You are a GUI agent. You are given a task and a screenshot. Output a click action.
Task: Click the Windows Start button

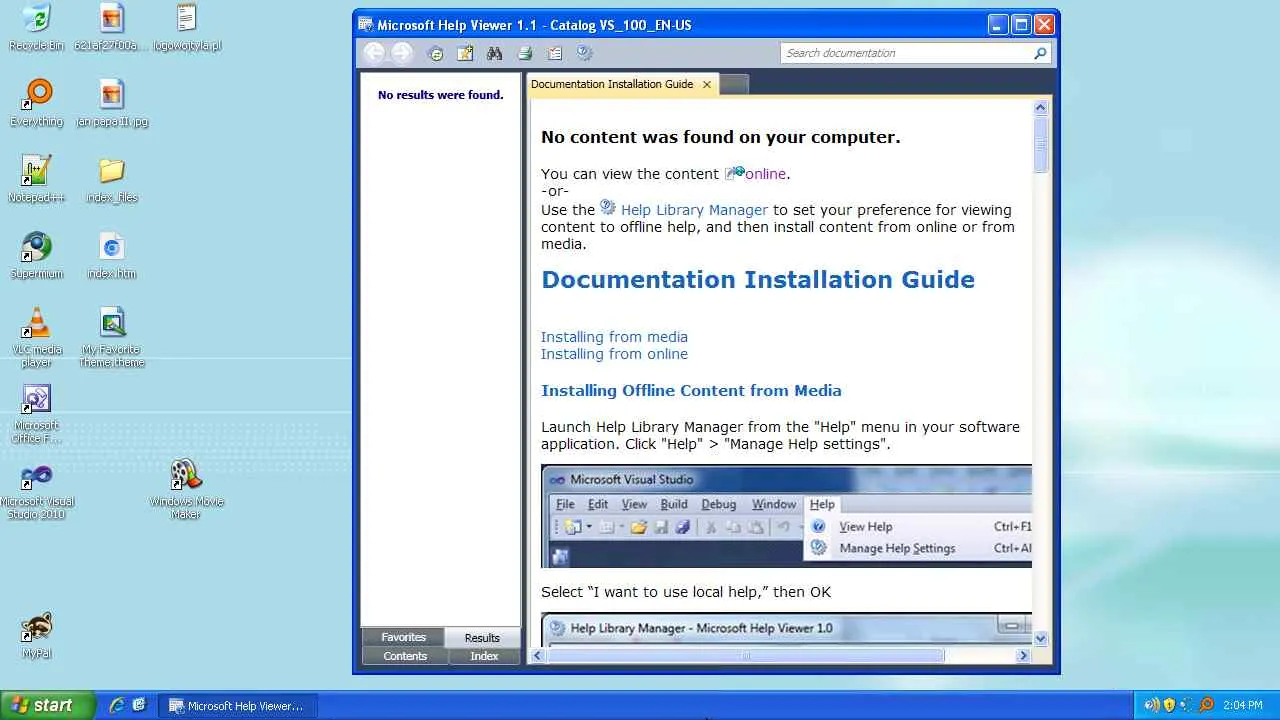[47, 705]
